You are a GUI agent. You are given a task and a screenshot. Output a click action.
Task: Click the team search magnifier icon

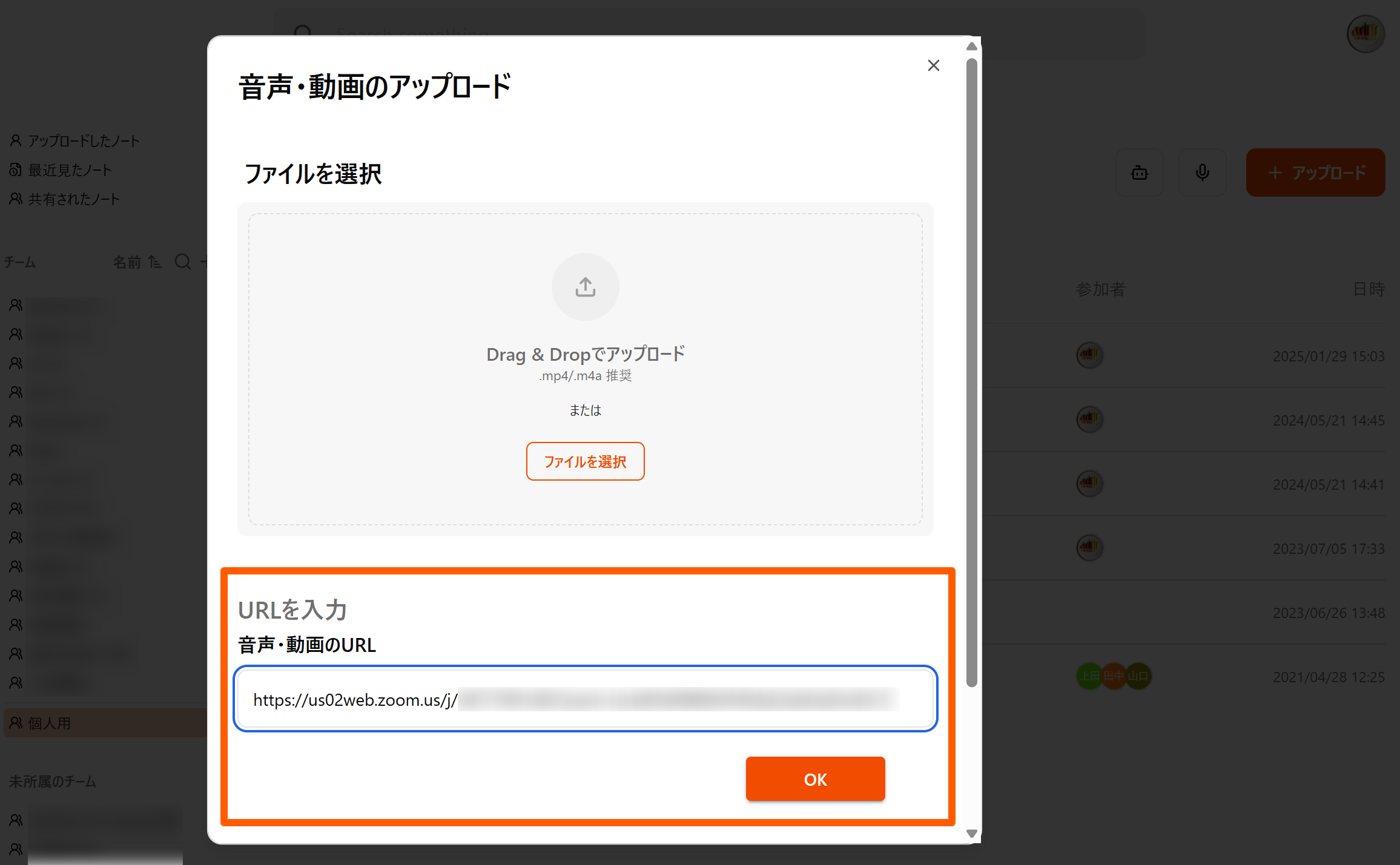pos(182,261)
